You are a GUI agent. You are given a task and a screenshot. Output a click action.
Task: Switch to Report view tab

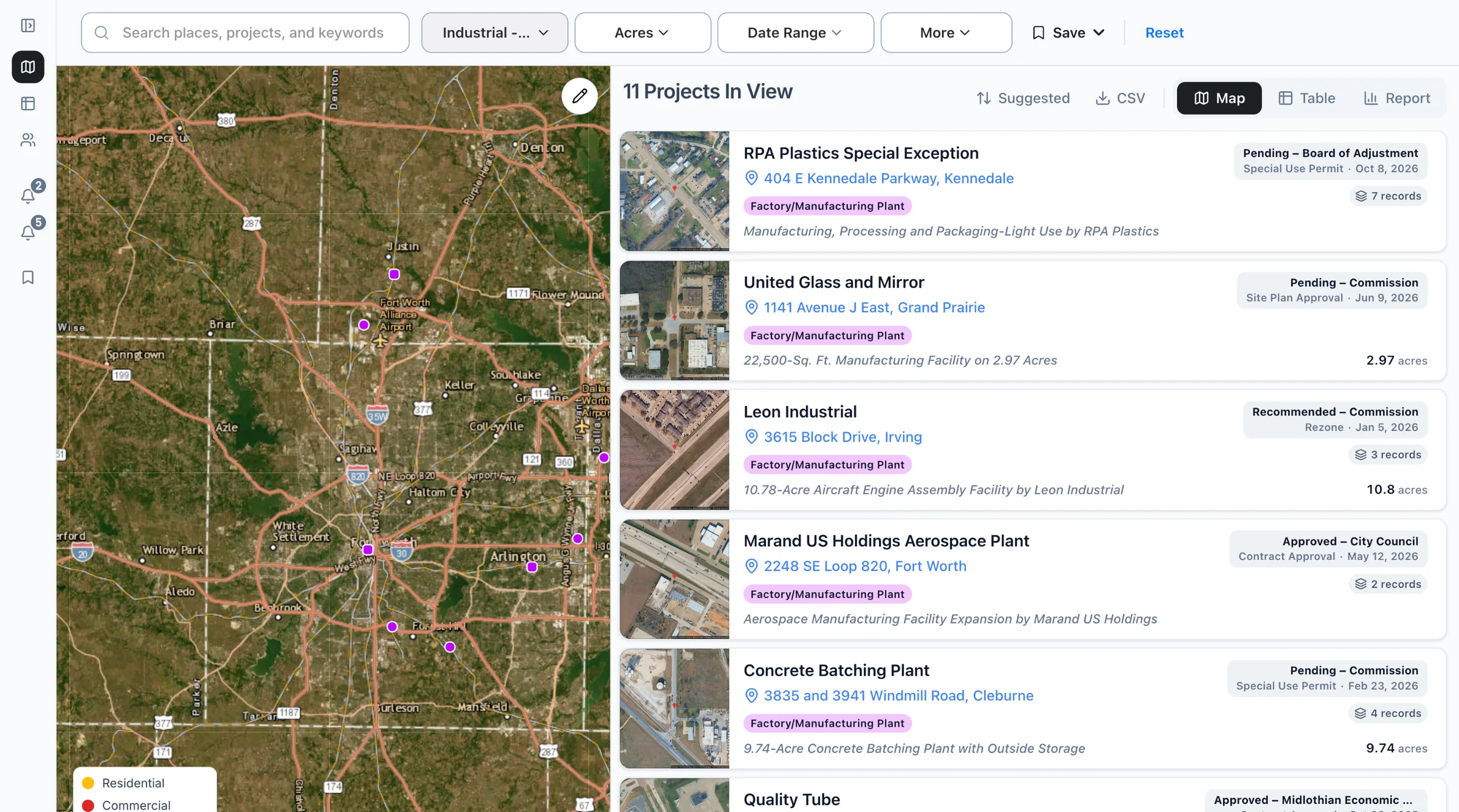click(1396, 98)
